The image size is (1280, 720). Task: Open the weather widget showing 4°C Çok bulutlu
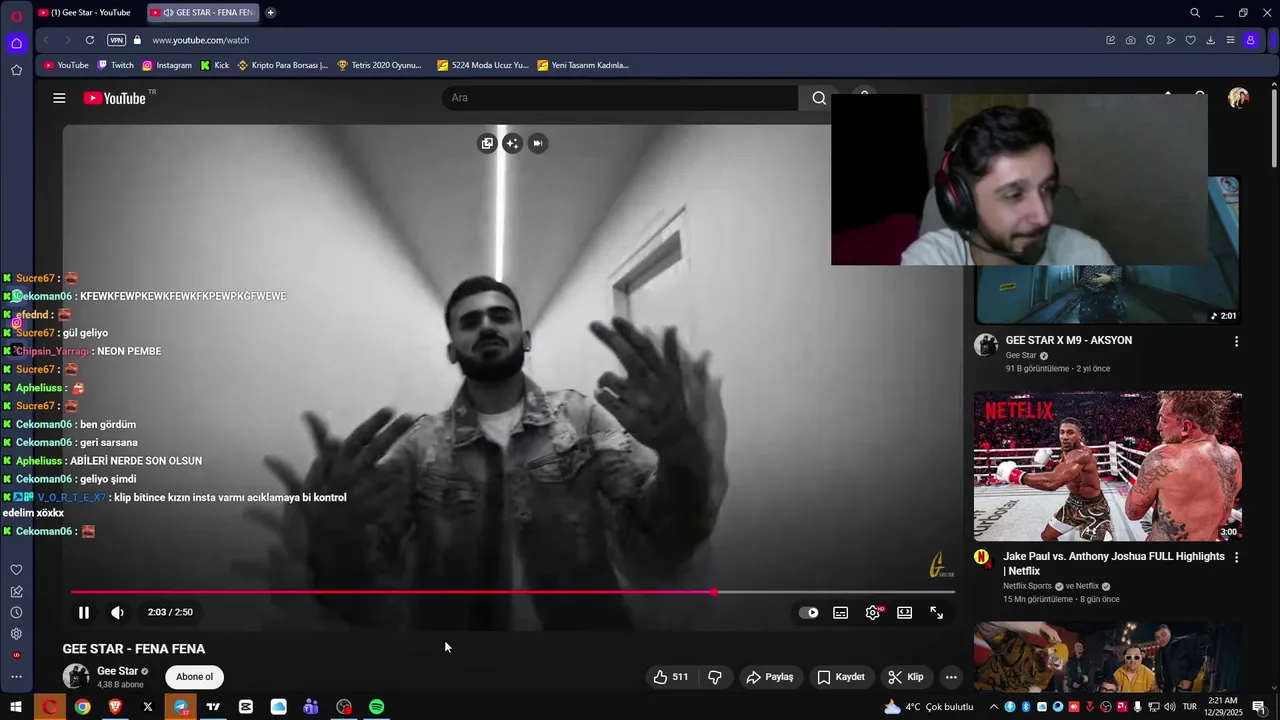tap(928, 707)
